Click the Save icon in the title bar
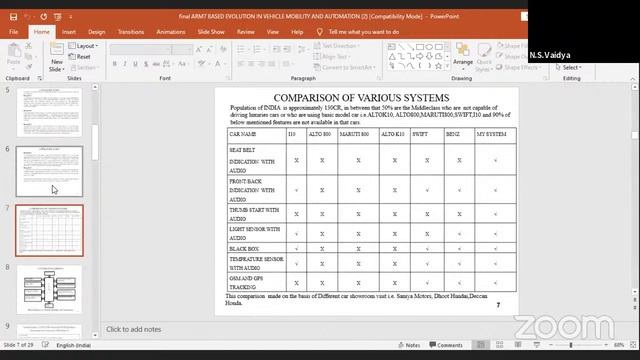 pyautogui.click(x=13, y=17)
